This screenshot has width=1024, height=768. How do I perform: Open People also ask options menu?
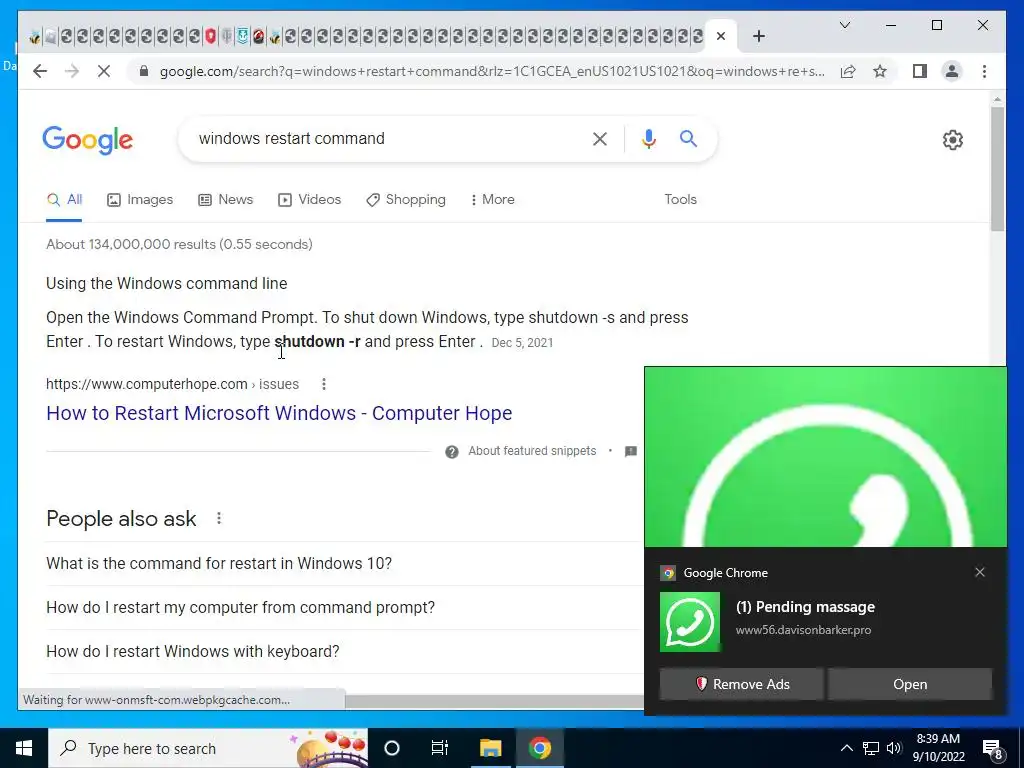[219, 519]
